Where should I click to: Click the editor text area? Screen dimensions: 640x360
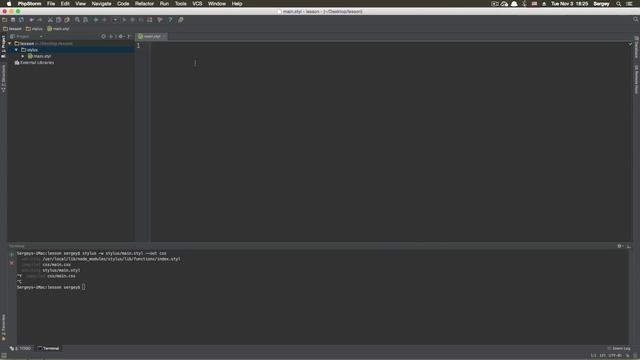coord(390,143)
